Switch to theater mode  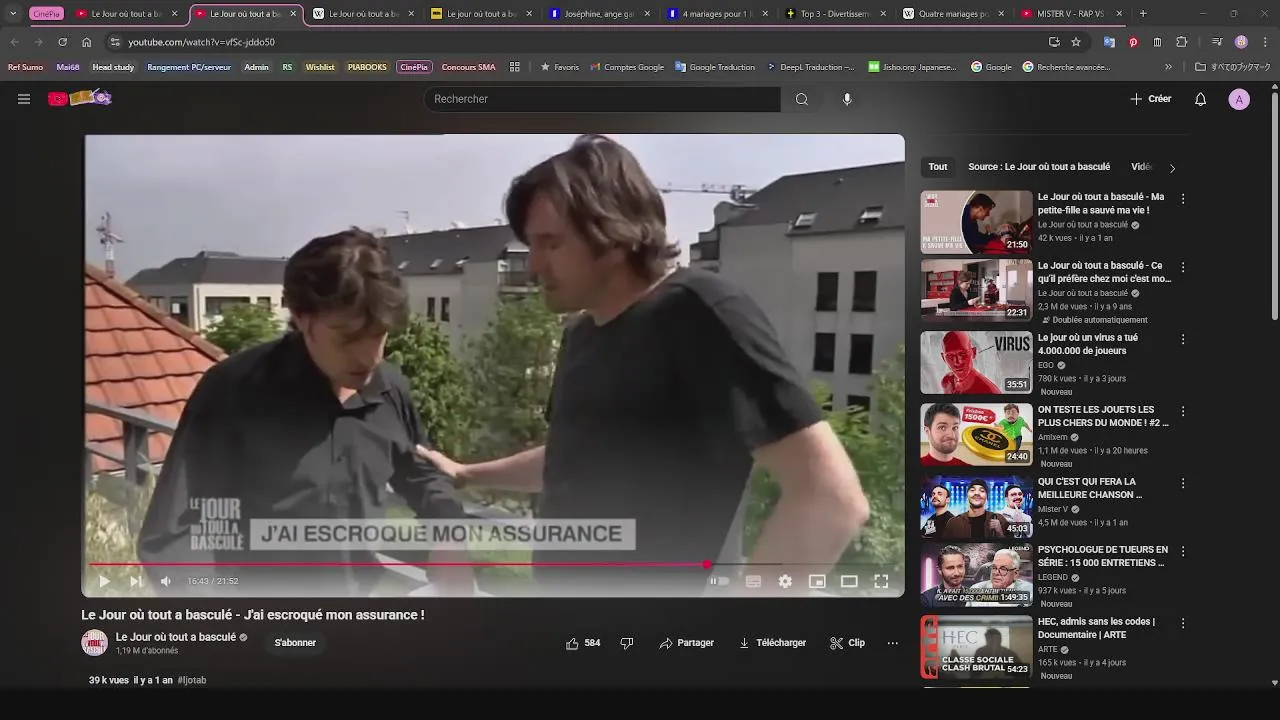click(849, 581)
